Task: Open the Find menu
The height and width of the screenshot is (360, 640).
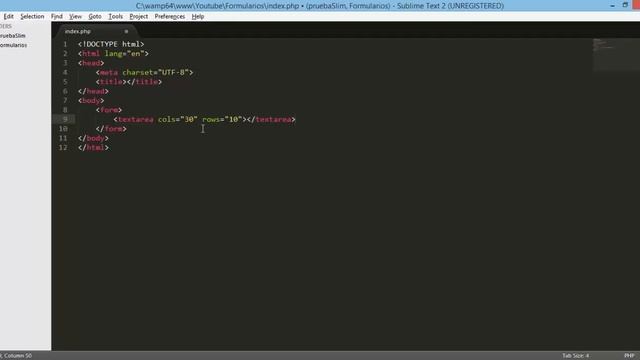Action: (57, 16)
